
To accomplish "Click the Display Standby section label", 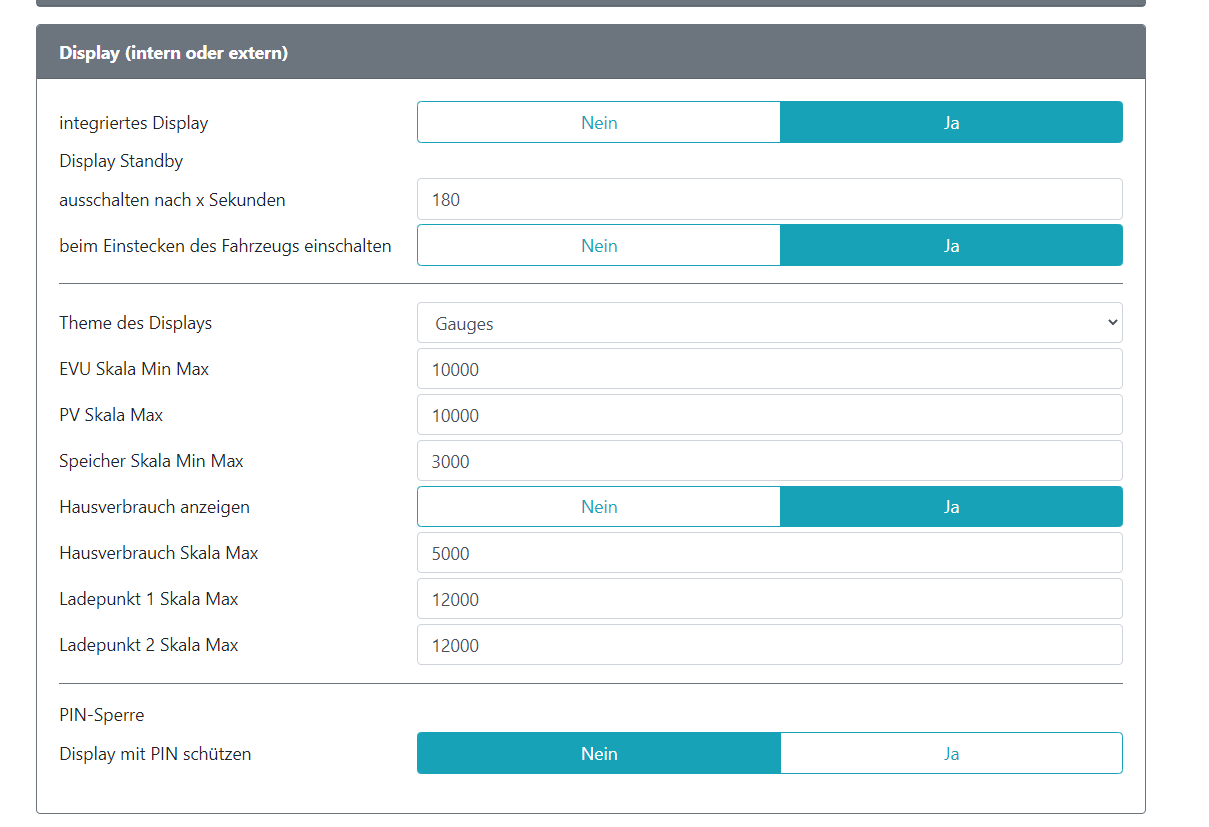I will (x=121, y=161).
